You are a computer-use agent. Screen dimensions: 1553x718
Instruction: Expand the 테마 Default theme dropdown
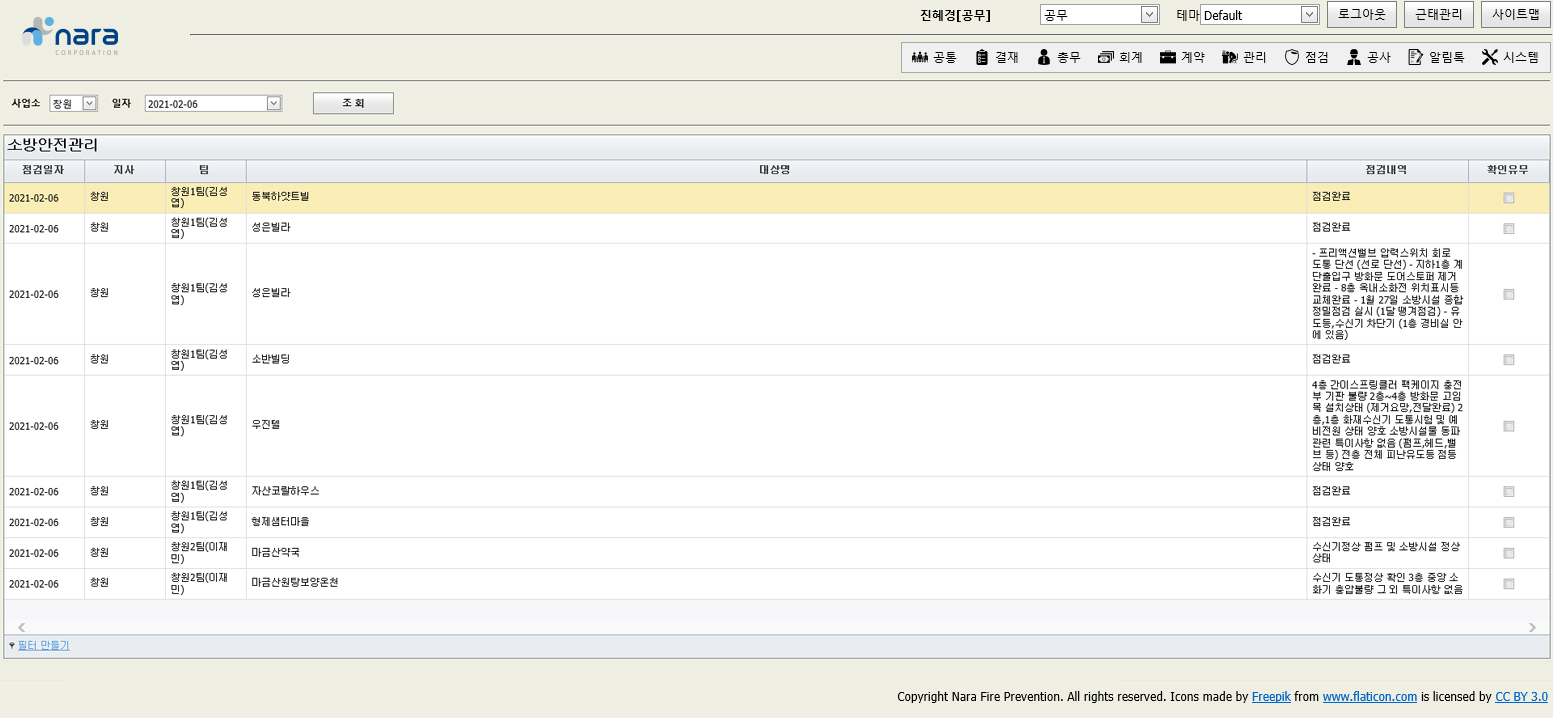point(1309,15)
